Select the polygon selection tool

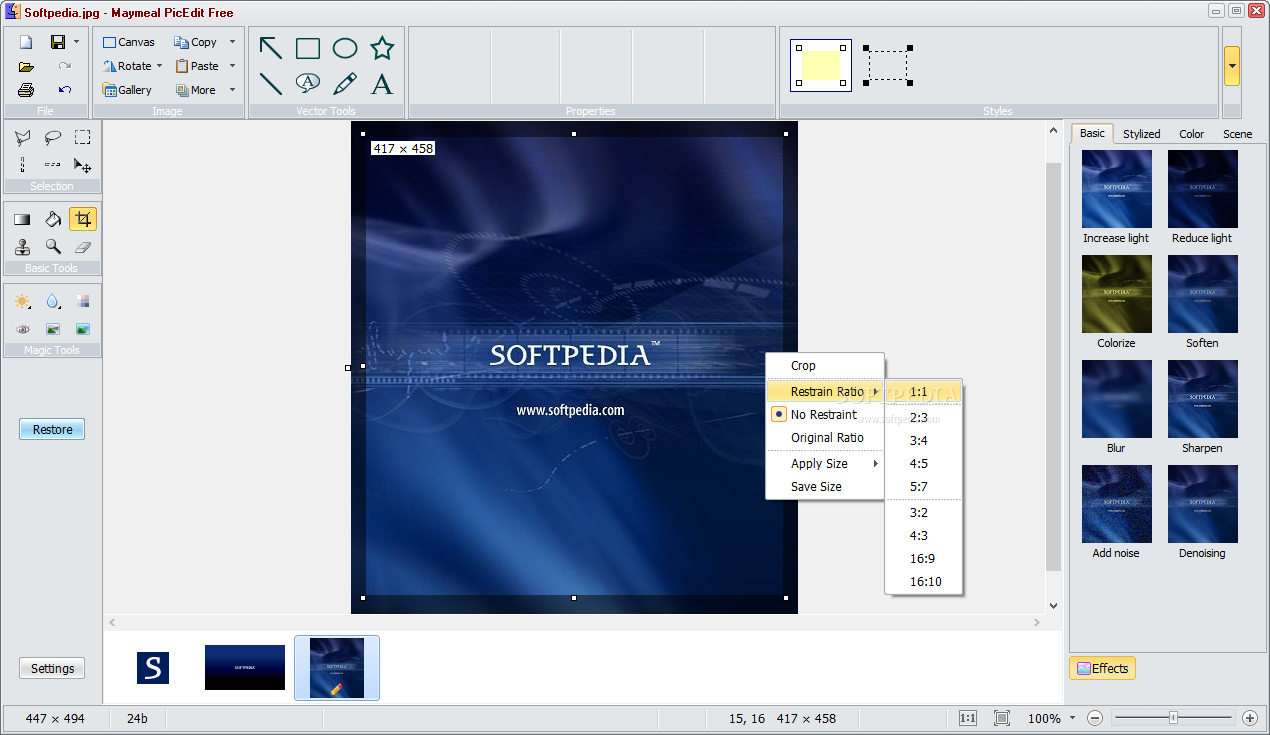tap(23, 138)
